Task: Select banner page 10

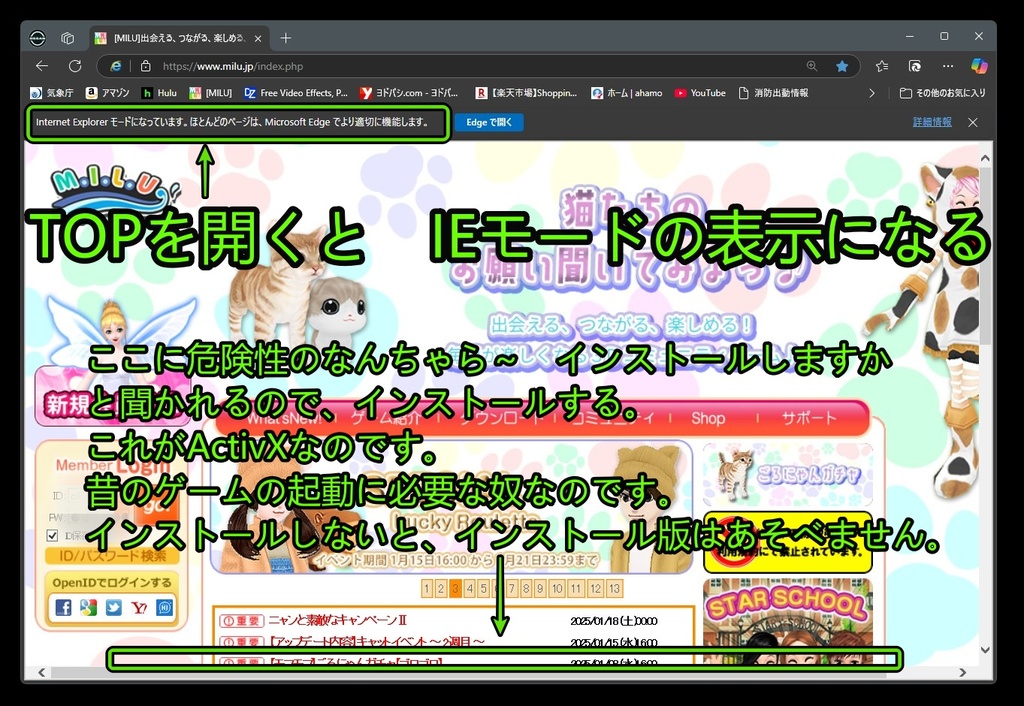Action: pos(556,588)
